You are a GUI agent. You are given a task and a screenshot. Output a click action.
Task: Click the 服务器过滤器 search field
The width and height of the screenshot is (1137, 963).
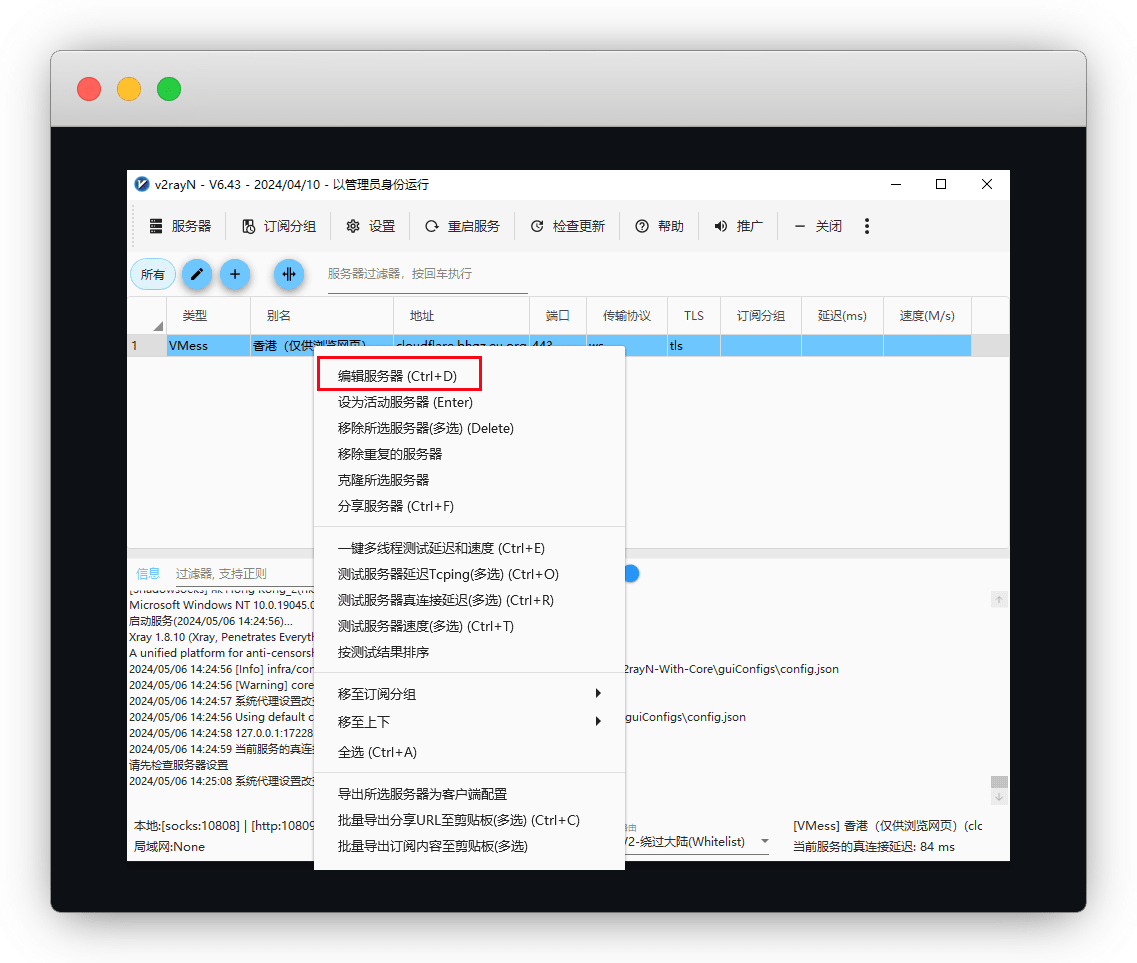(427, 274)
